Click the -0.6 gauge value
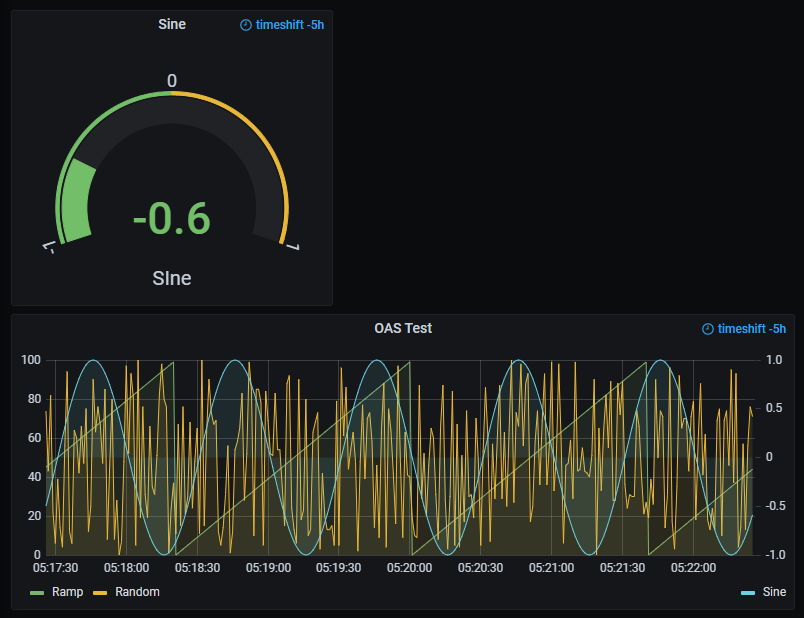 pyautogui.click(x=171, y=218)
